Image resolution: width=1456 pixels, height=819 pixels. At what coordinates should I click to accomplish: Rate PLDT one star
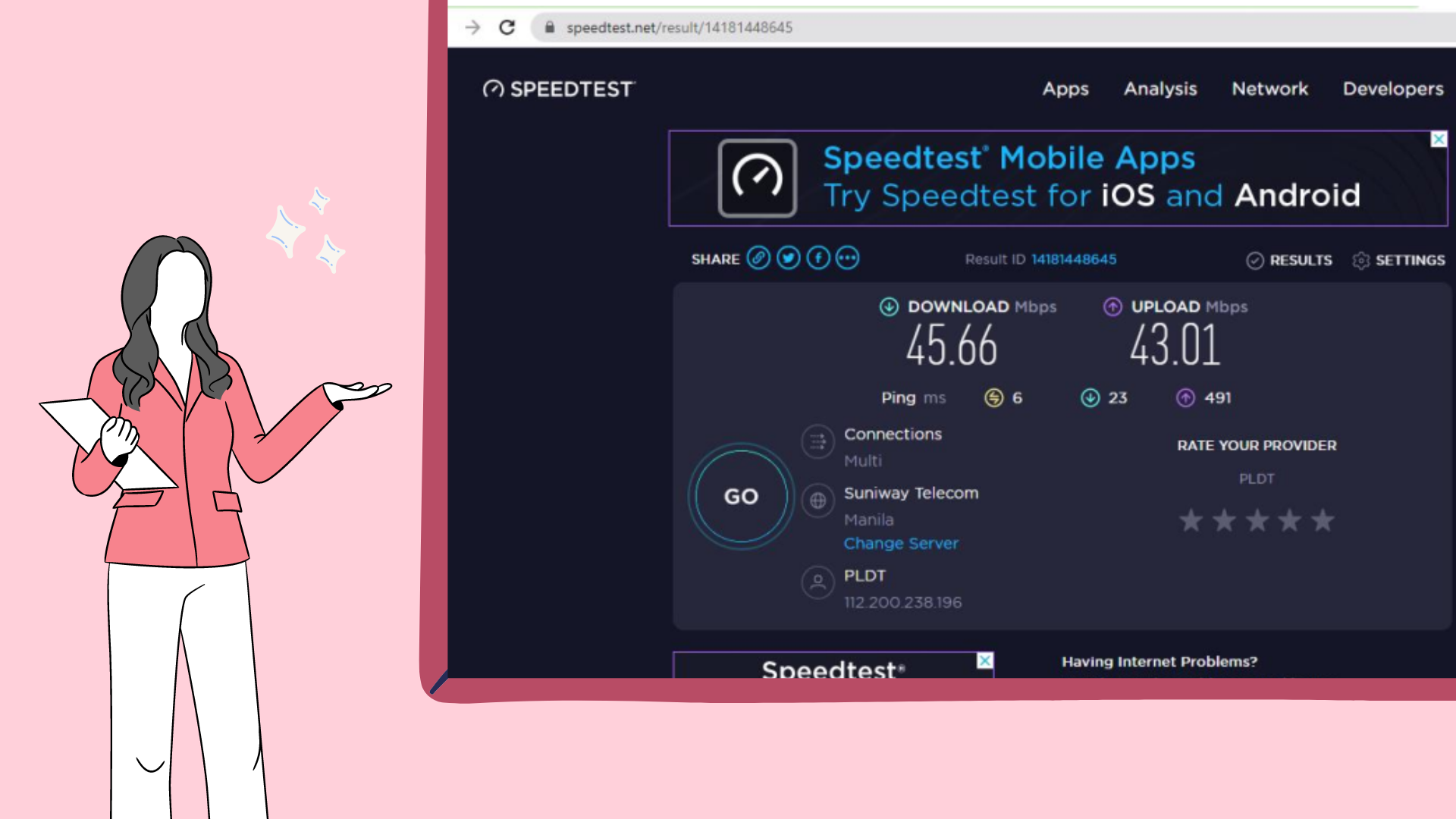coord(1191,520)
